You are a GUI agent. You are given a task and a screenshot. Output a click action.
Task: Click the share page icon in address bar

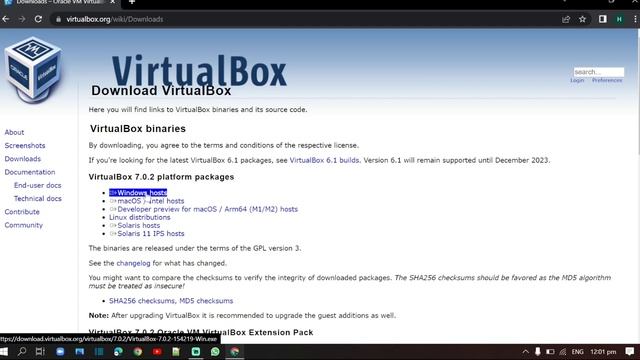566,19
